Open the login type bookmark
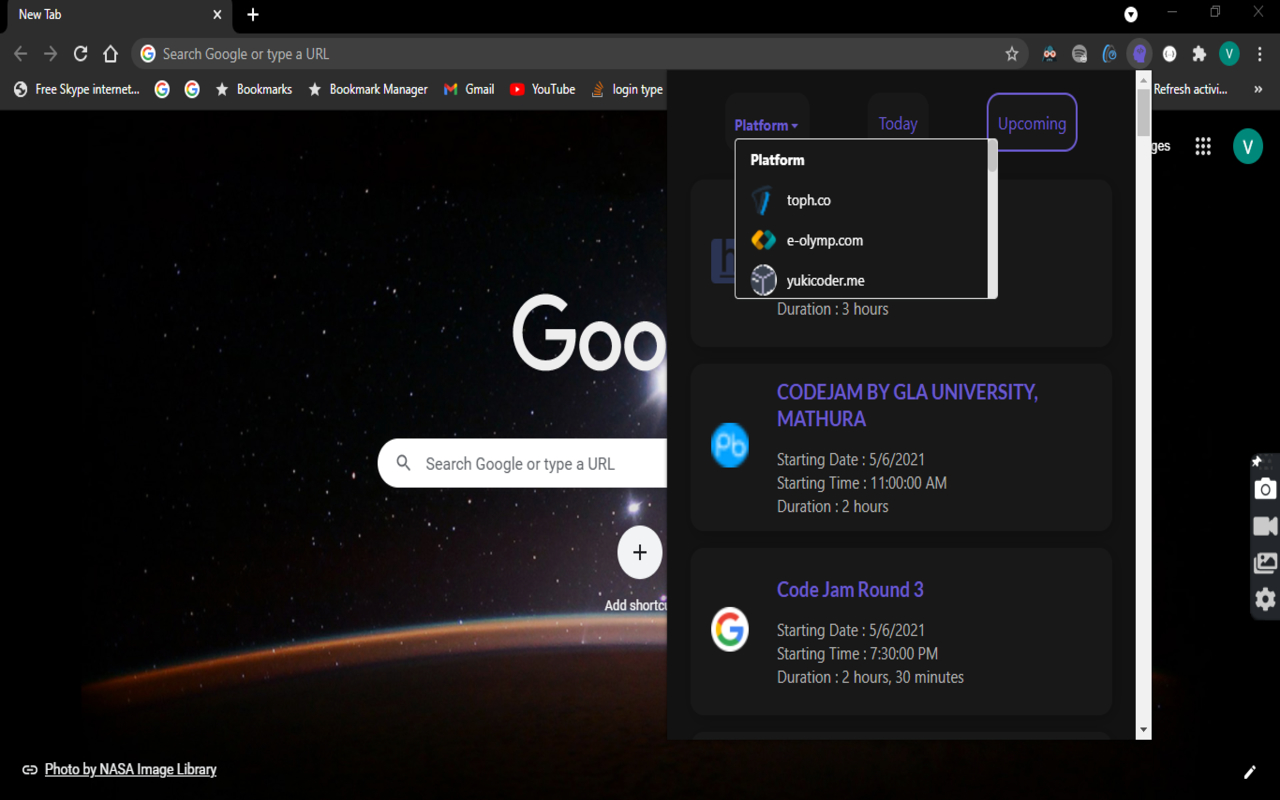This screenshot has width=1280, height=800. pos(627,89)
